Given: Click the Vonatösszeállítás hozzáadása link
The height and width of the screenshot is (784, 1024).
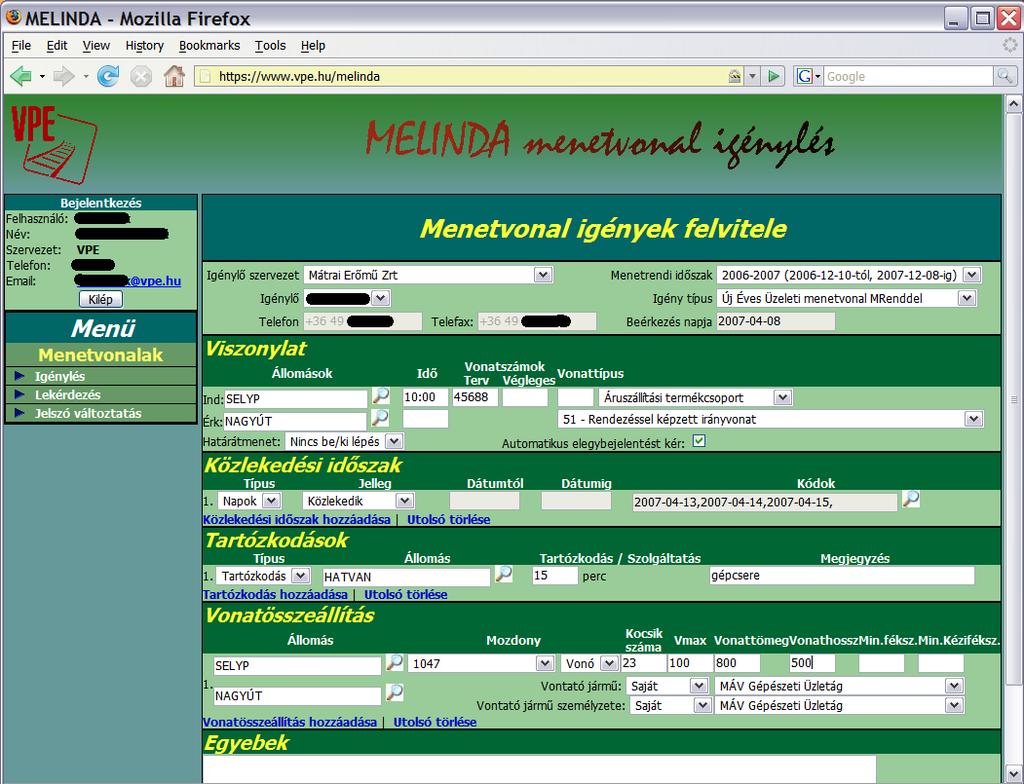Looking at the screenshot, I should (290, 723).
